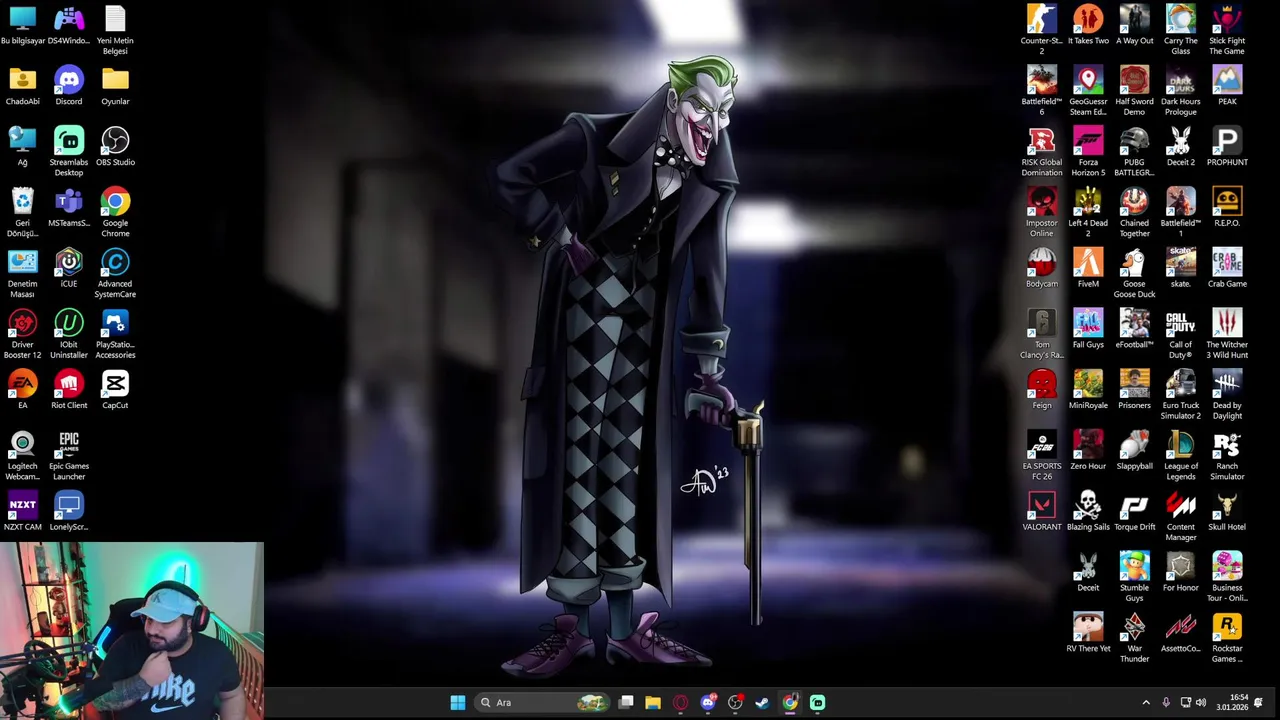Click the Skull Hotel shortcut
This screenshot has height=720, width=1280.
[x=1227, y=512]
